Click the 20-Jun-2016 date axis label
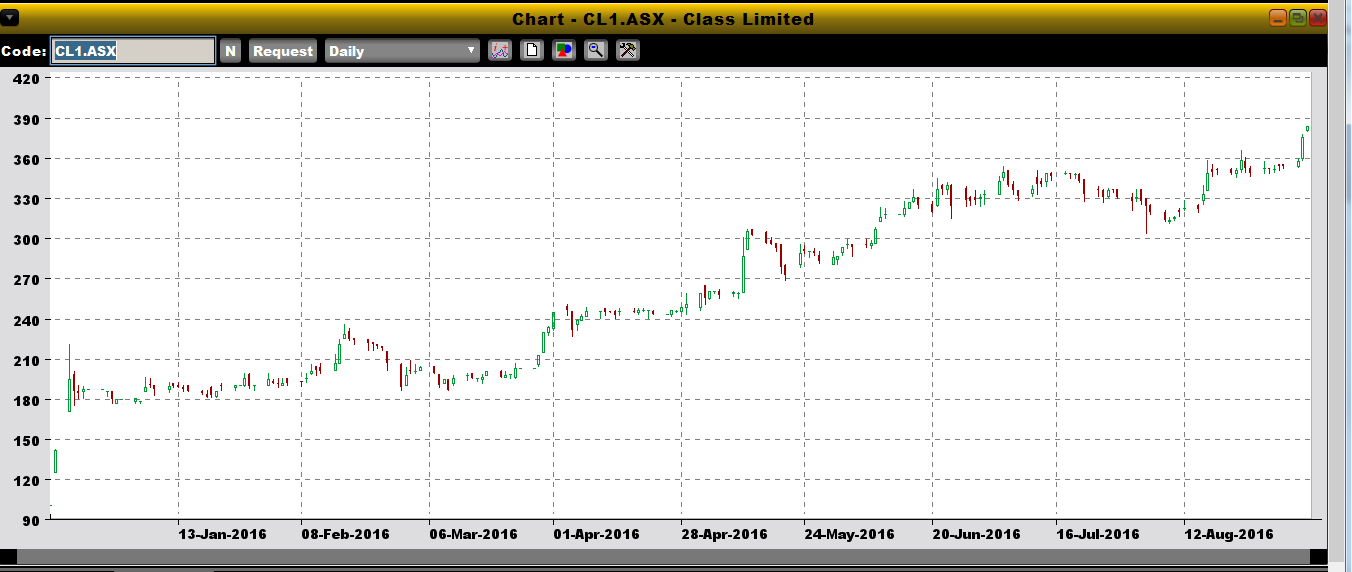The width and height of the screenshot is (1352, 572). [976, 534]
